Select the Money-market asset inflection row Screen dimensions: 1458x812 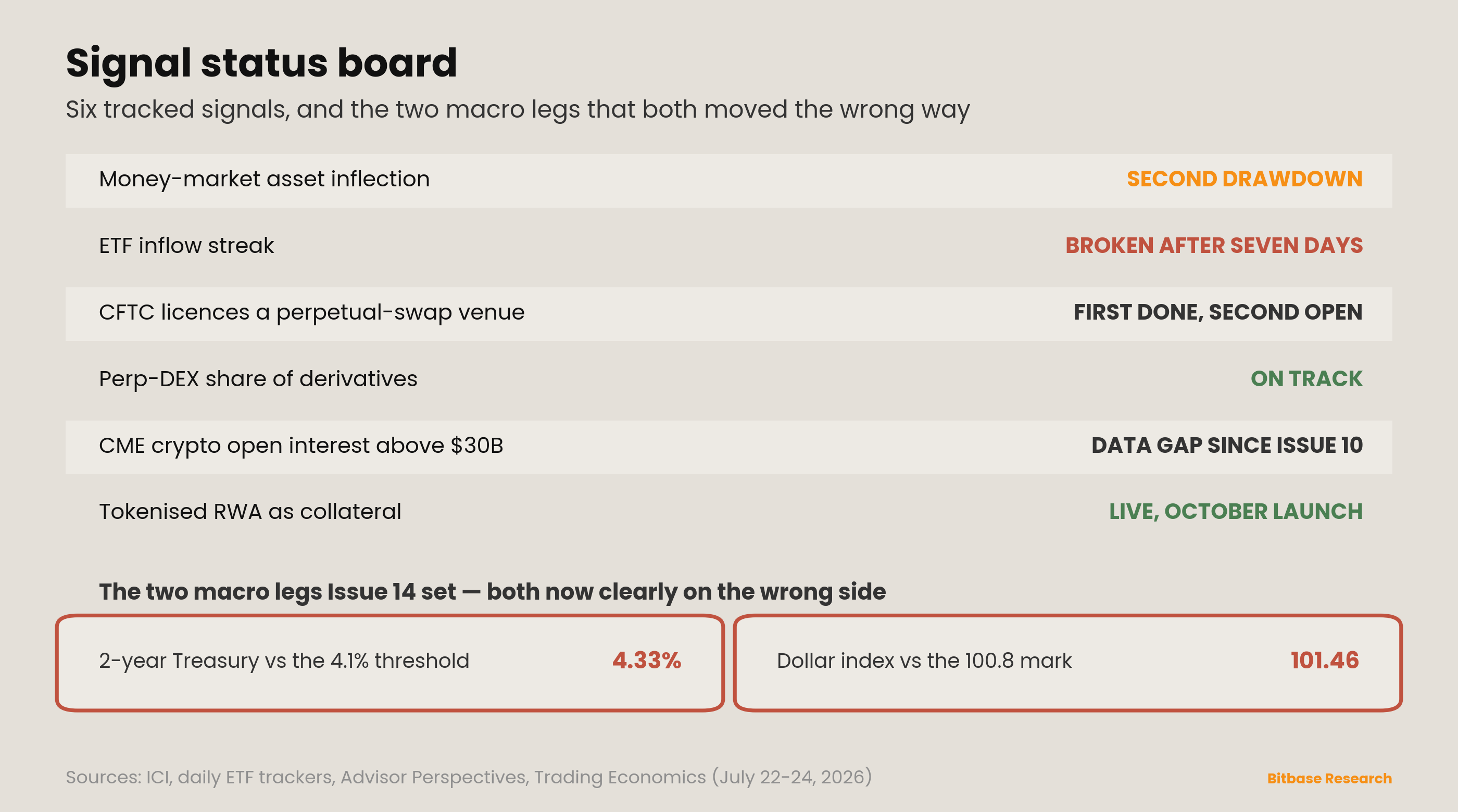pyautogui.click(x=728, y=181)
